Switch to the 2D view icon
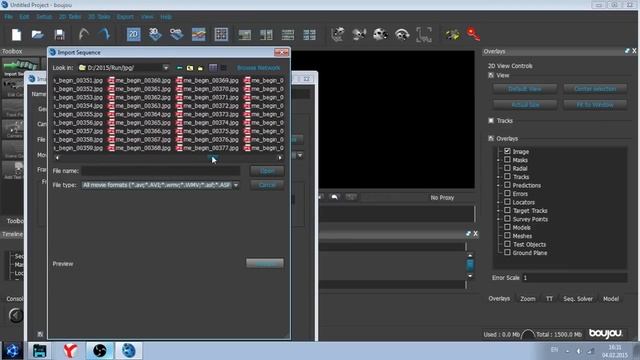 tap(133, 35)
